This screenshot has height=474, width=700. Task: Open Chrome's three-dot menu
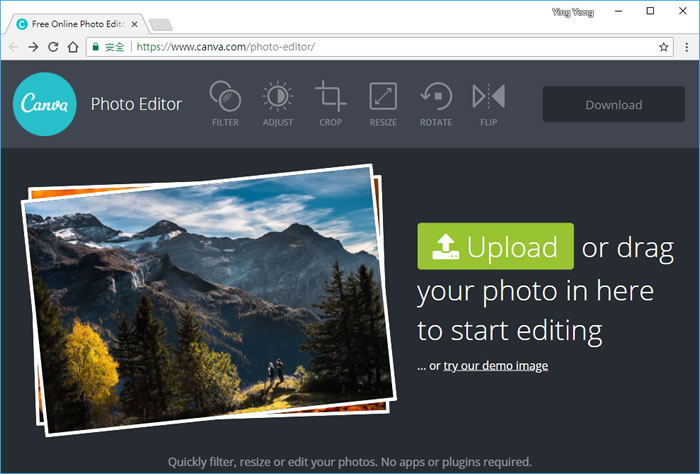pos(686,46)
